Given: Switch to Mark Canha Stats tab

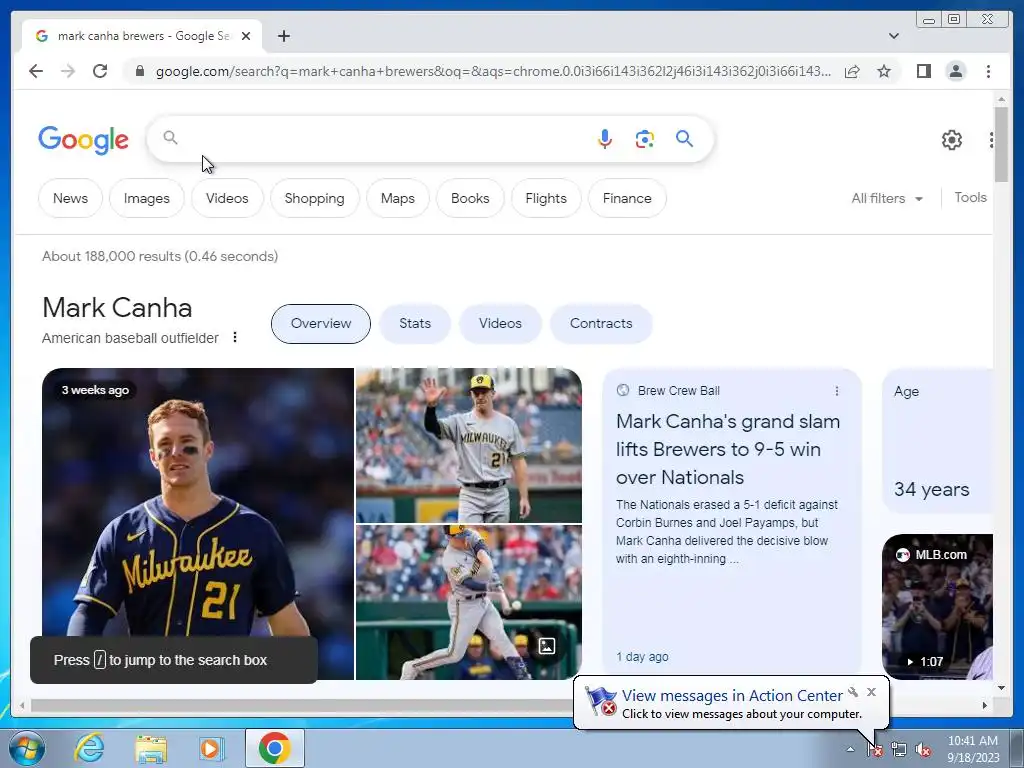Looking at the screenshot, I should (x=415, y=323).
